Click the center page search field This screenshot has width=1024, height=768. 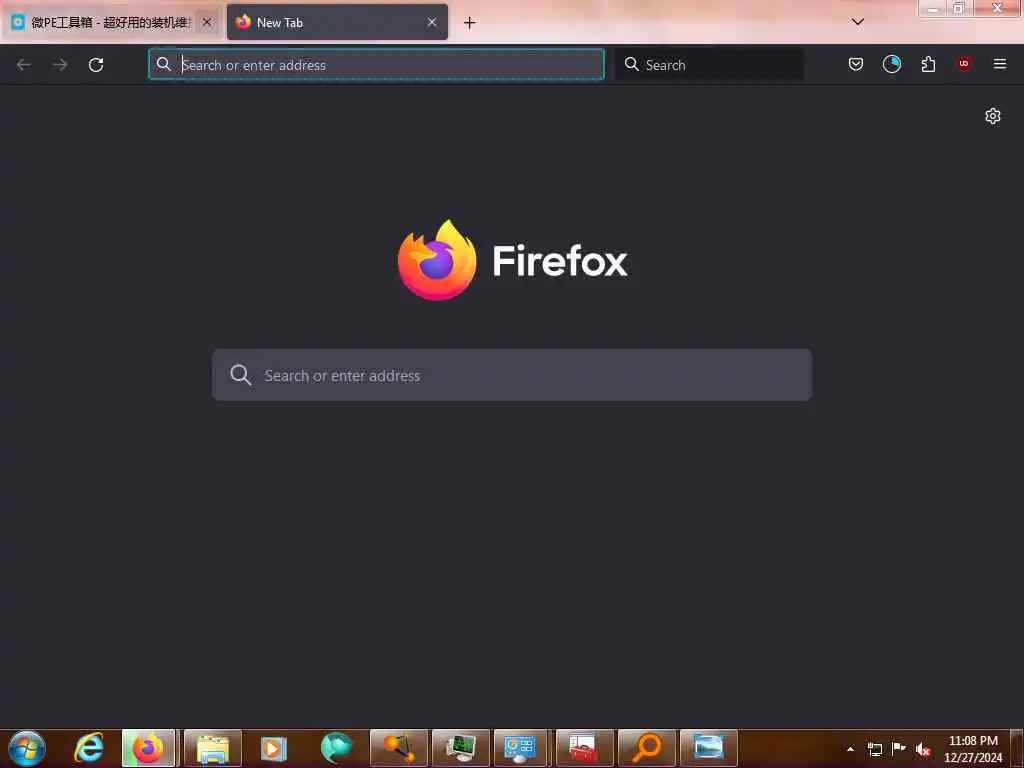click(x=512, y=375)
